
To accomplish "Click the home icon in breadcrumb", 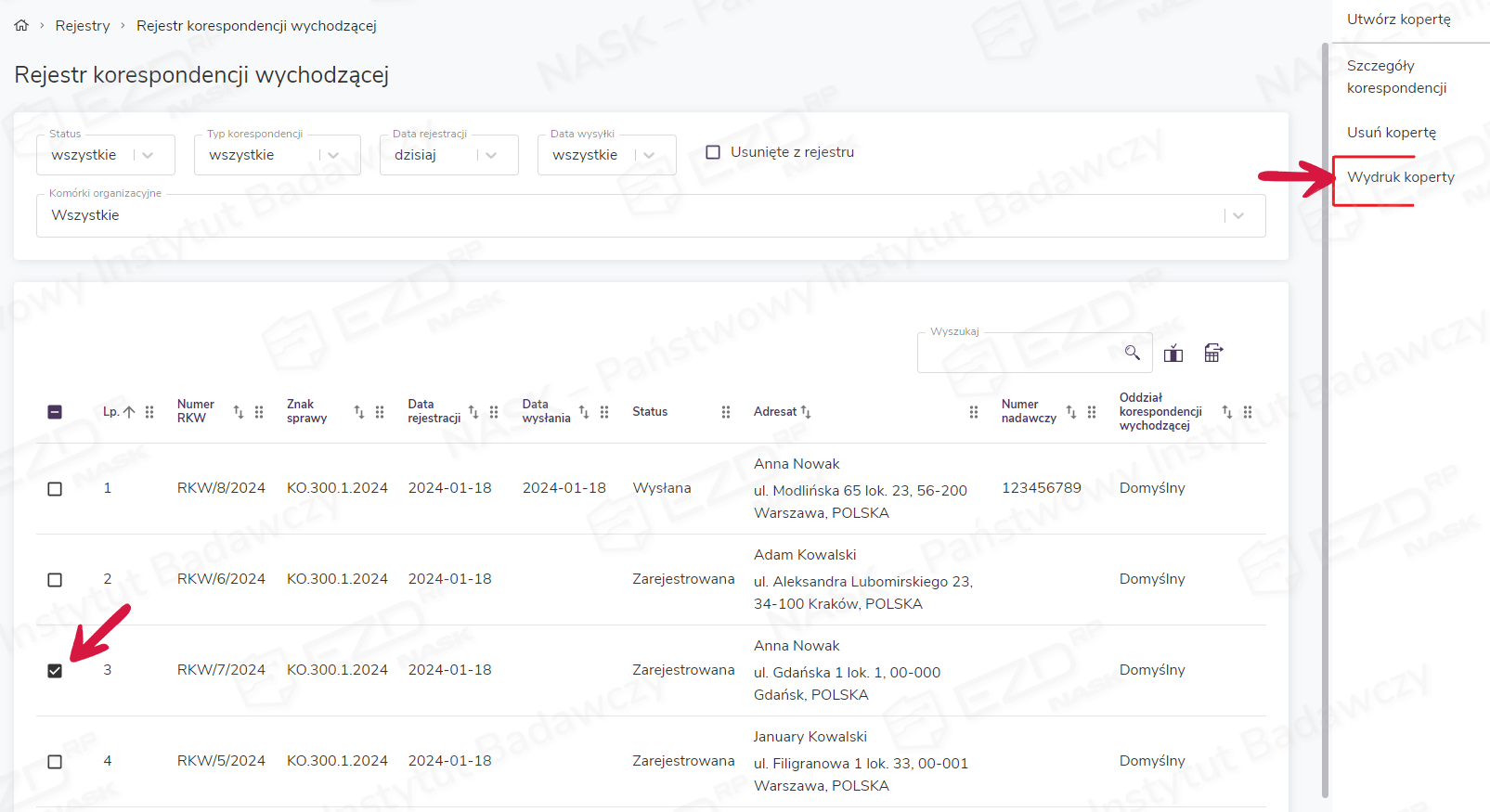I will (x=21, y=26).
